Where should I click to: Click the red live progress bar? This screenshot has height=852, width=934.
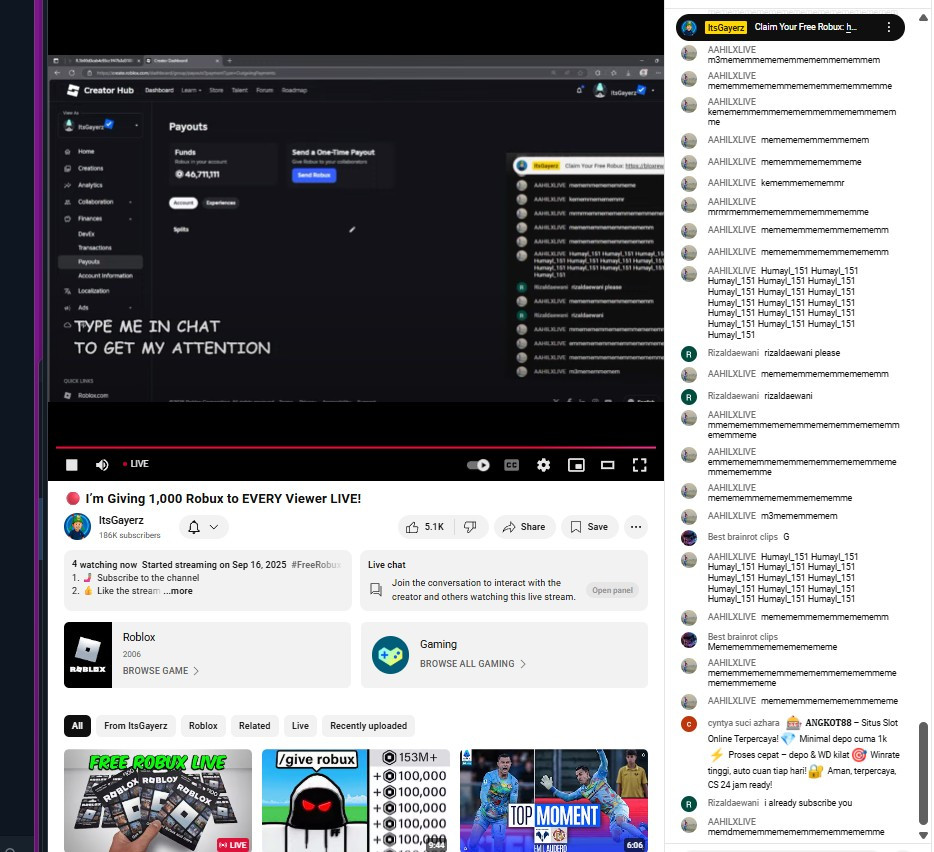tap(356, 447)
